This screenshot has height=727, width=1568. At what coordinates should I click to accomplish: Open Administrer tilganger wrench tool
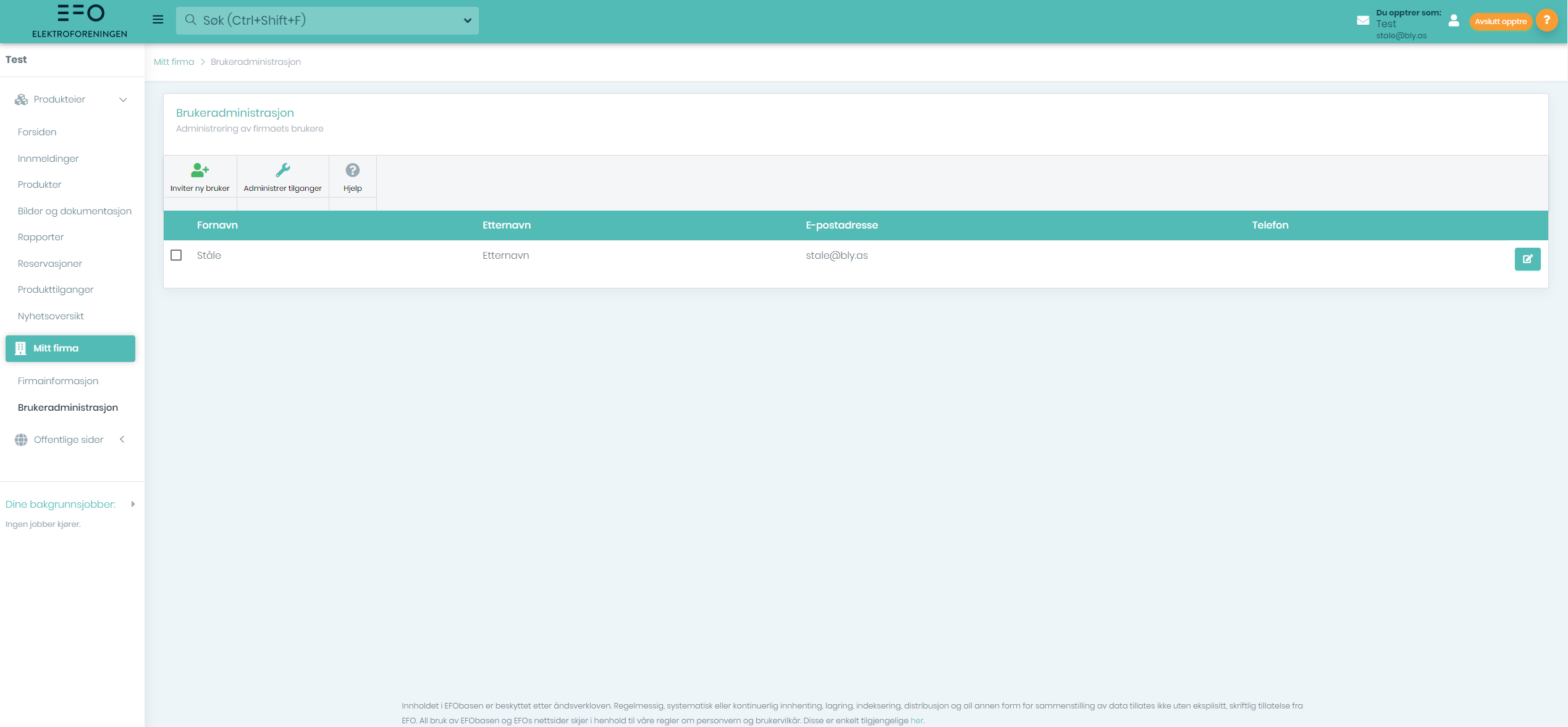[282, 170]
